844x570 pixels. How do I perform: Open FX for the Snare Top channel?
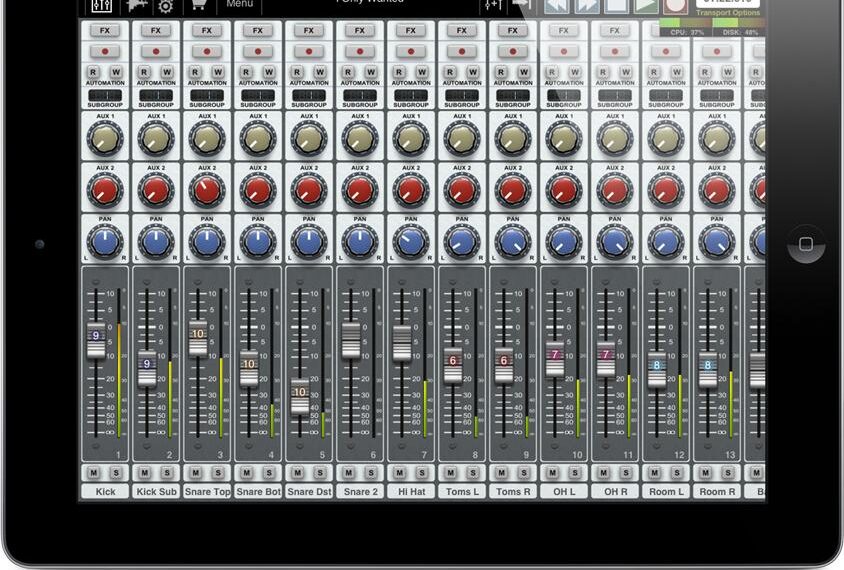[x=207, y=31]
